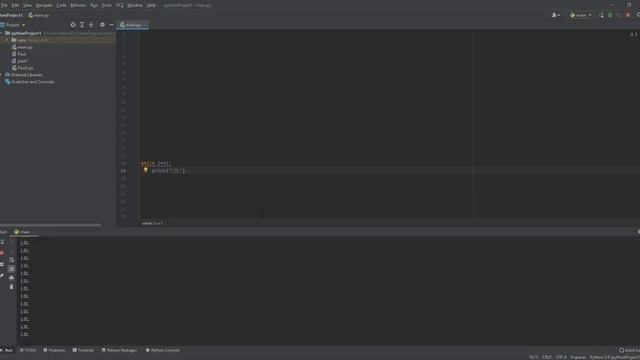640x360 pixels.
Task: Collapse the pythonProject11 root folder
Action: (x=2, y=33)
